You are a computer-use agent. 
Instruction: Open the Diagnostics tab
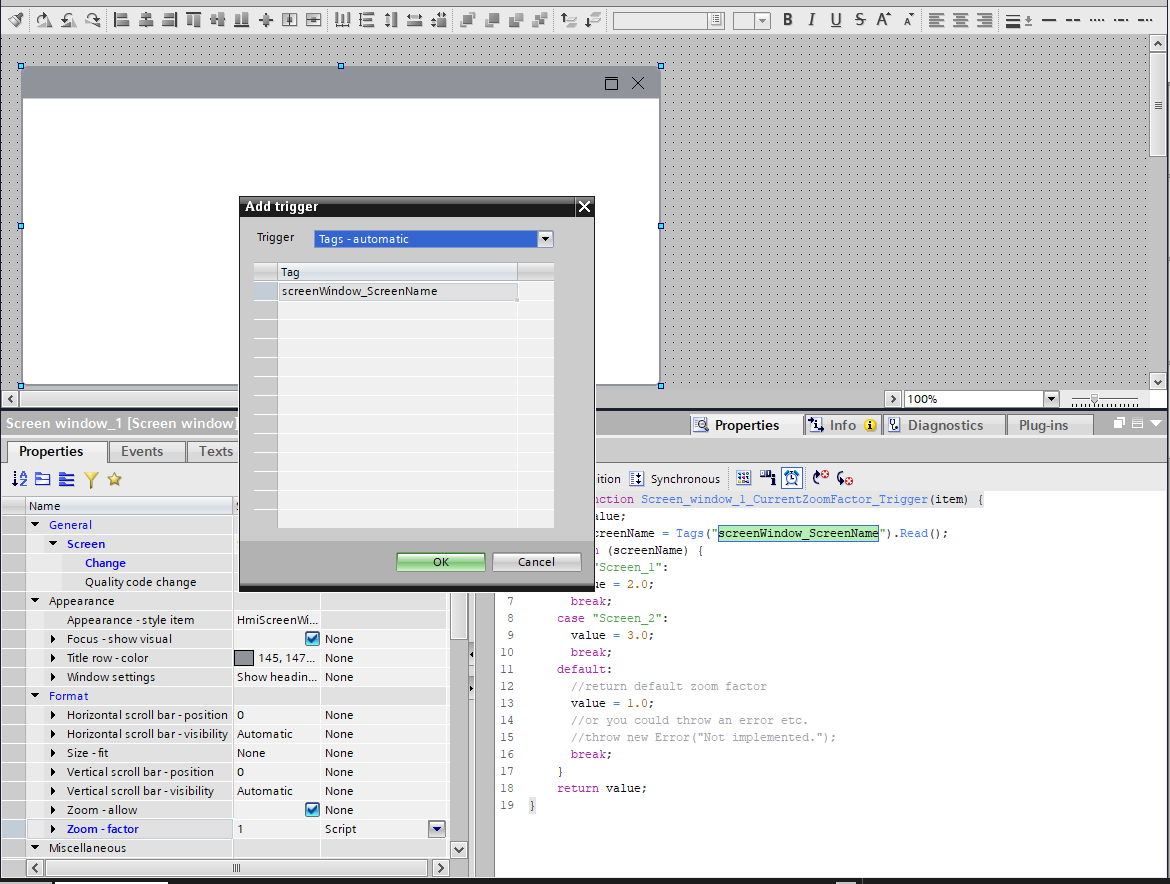[944, 425]
